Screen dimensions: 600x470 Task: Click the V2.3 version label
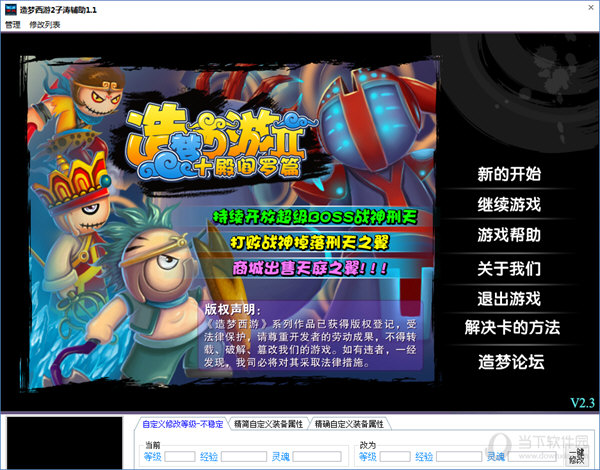click(x=582, y=403)
